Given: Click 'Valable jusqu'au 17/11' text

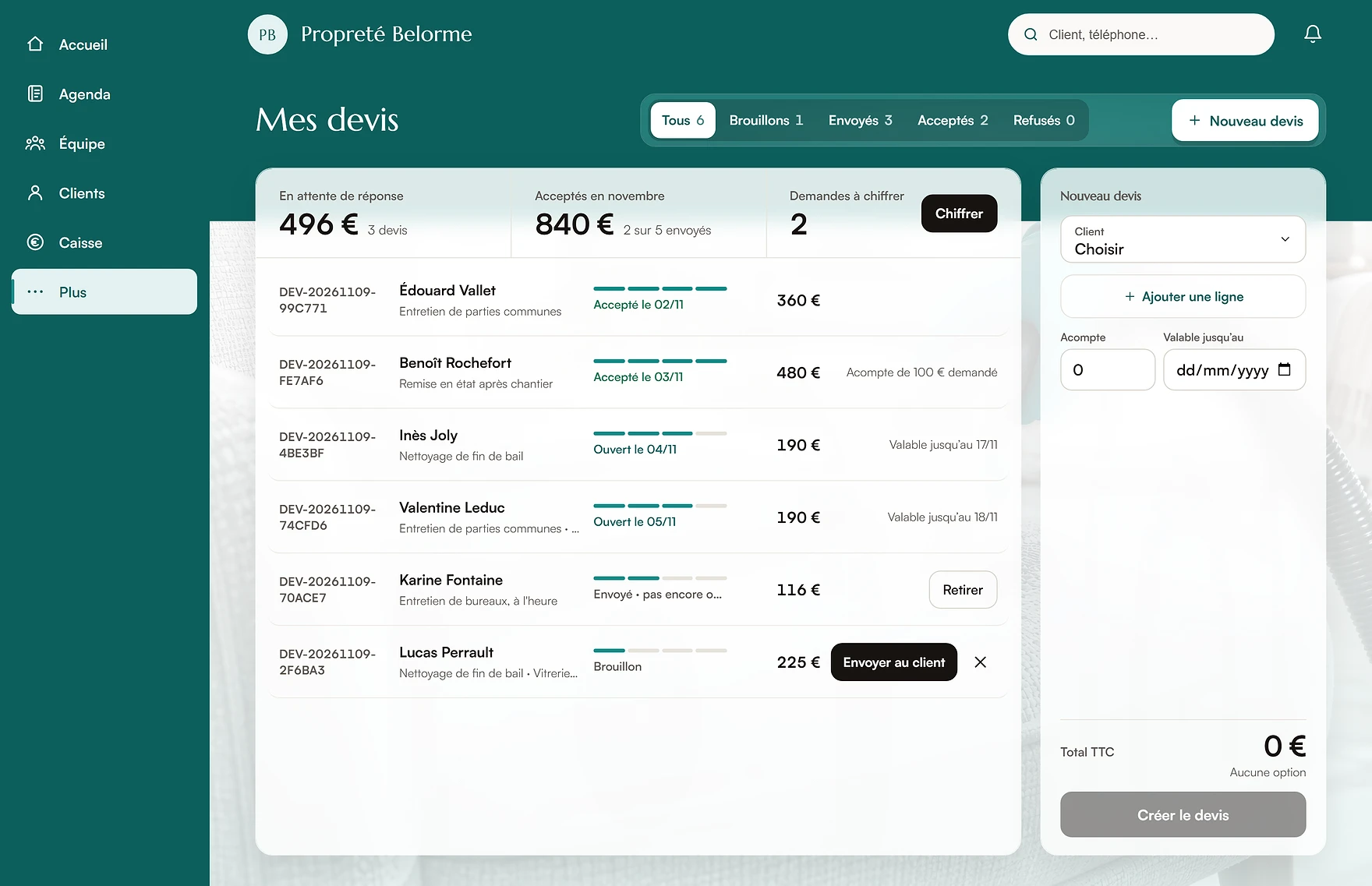Looking at the screenshot, I should 943,445.
